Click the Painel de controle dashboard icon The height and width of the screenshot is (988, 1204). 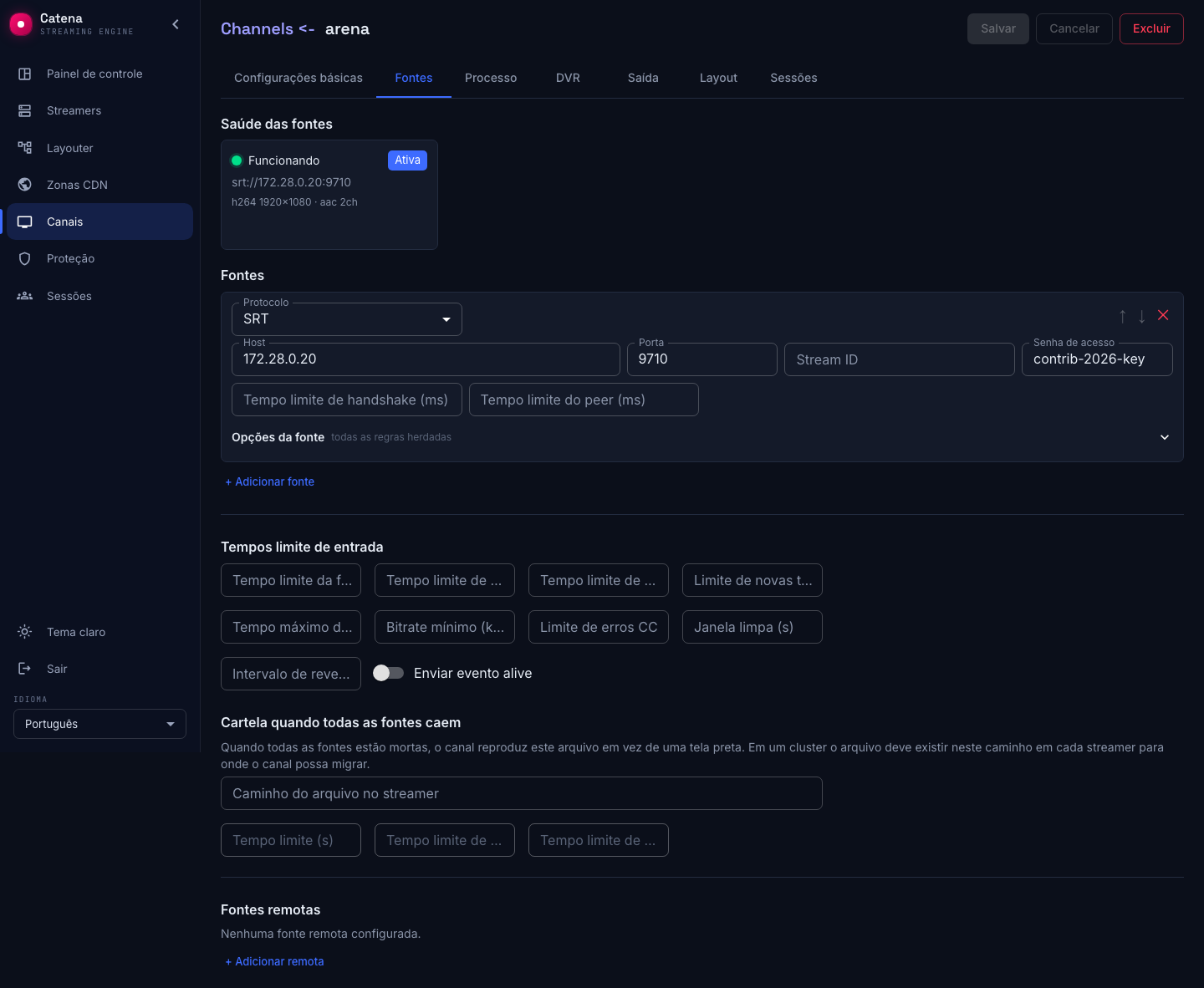click(25, 74)
